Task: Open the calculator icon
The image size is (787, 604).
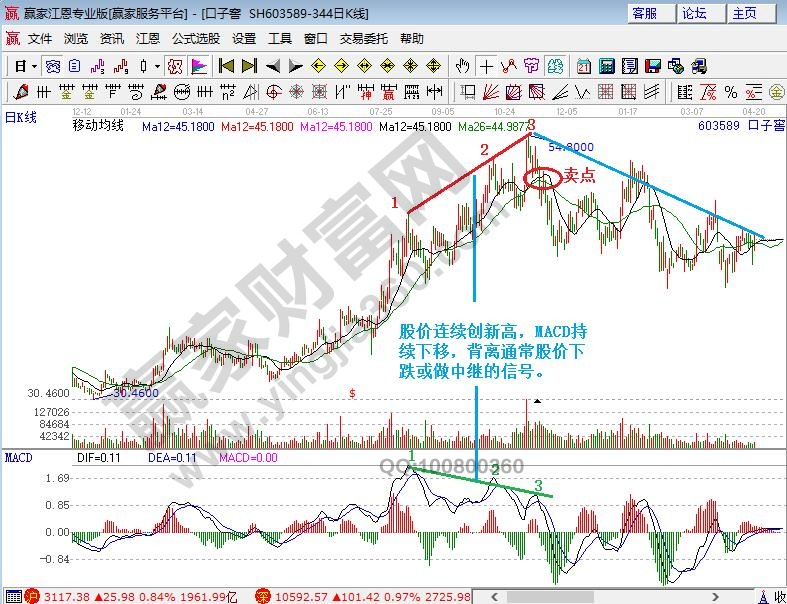Action: coord(607,66)
